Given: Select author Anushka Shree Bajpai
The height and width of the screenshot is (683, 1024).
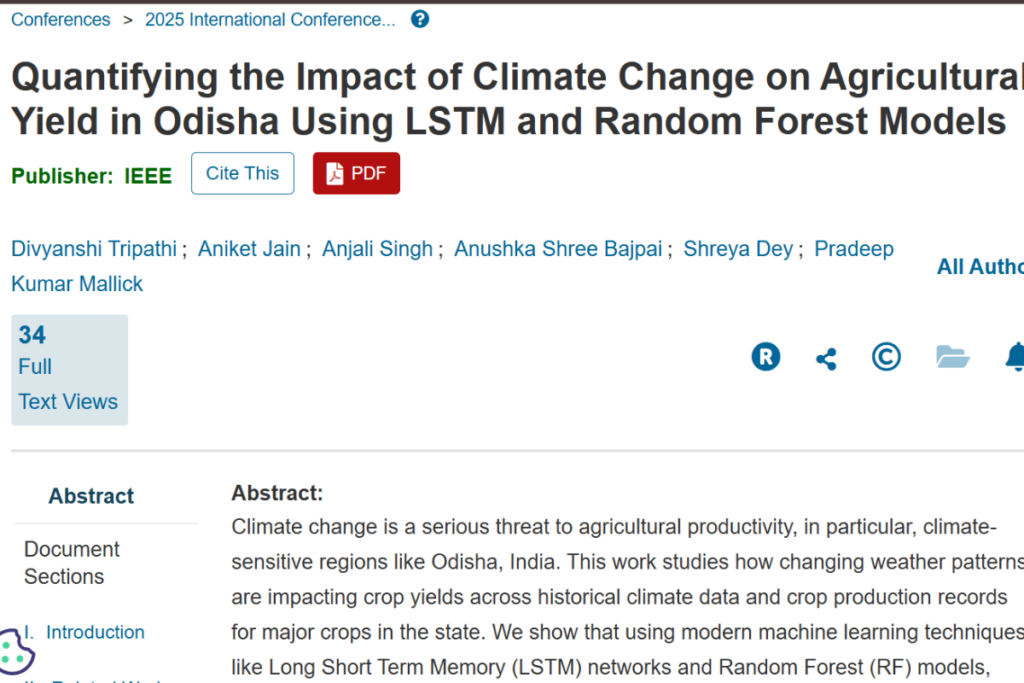Looking at the screenshot, I should pos(558,249).
